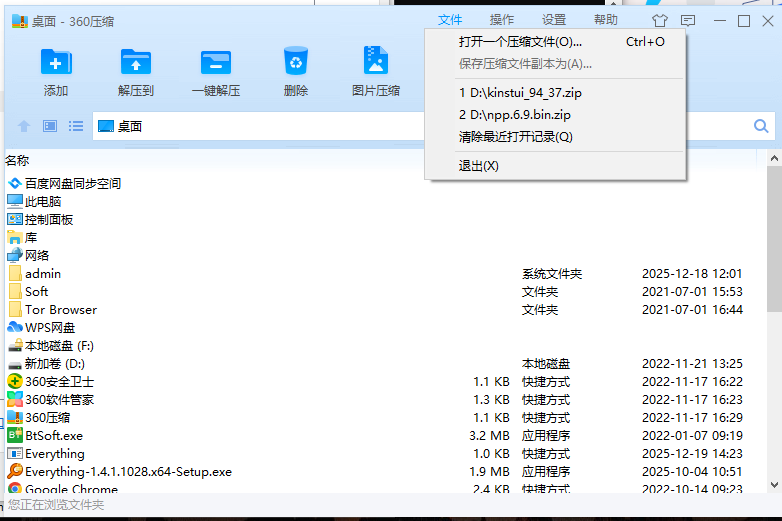The width and height of the screenshot is (782, 521).
Task: Select the 控制面板 icon
Action: tap(15, 219)
